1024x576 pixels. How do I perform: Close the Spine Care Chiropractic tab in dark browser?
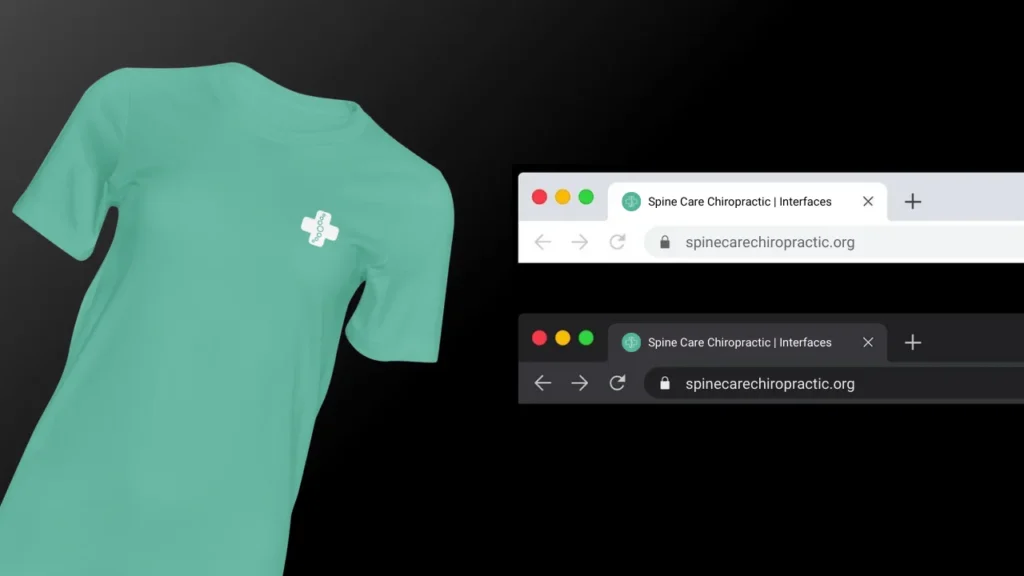pyautogui.click(x=868, y=342)
